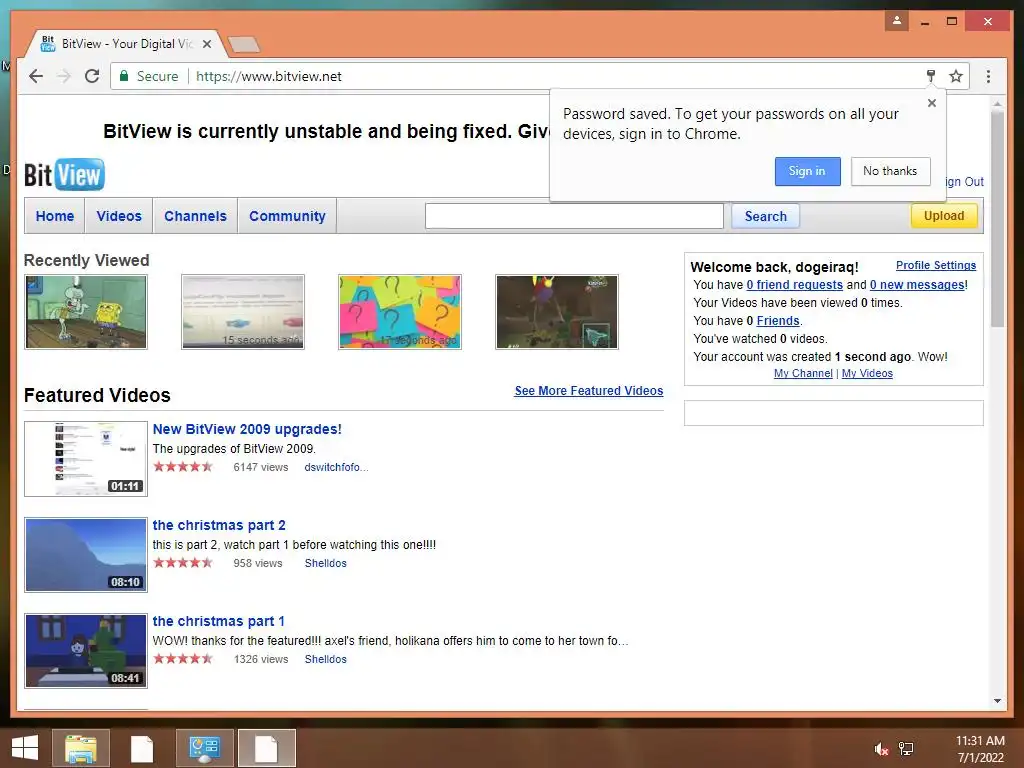Click the browser forward arrow
The image size is (1024, 768).
click(x=63, y=76)
